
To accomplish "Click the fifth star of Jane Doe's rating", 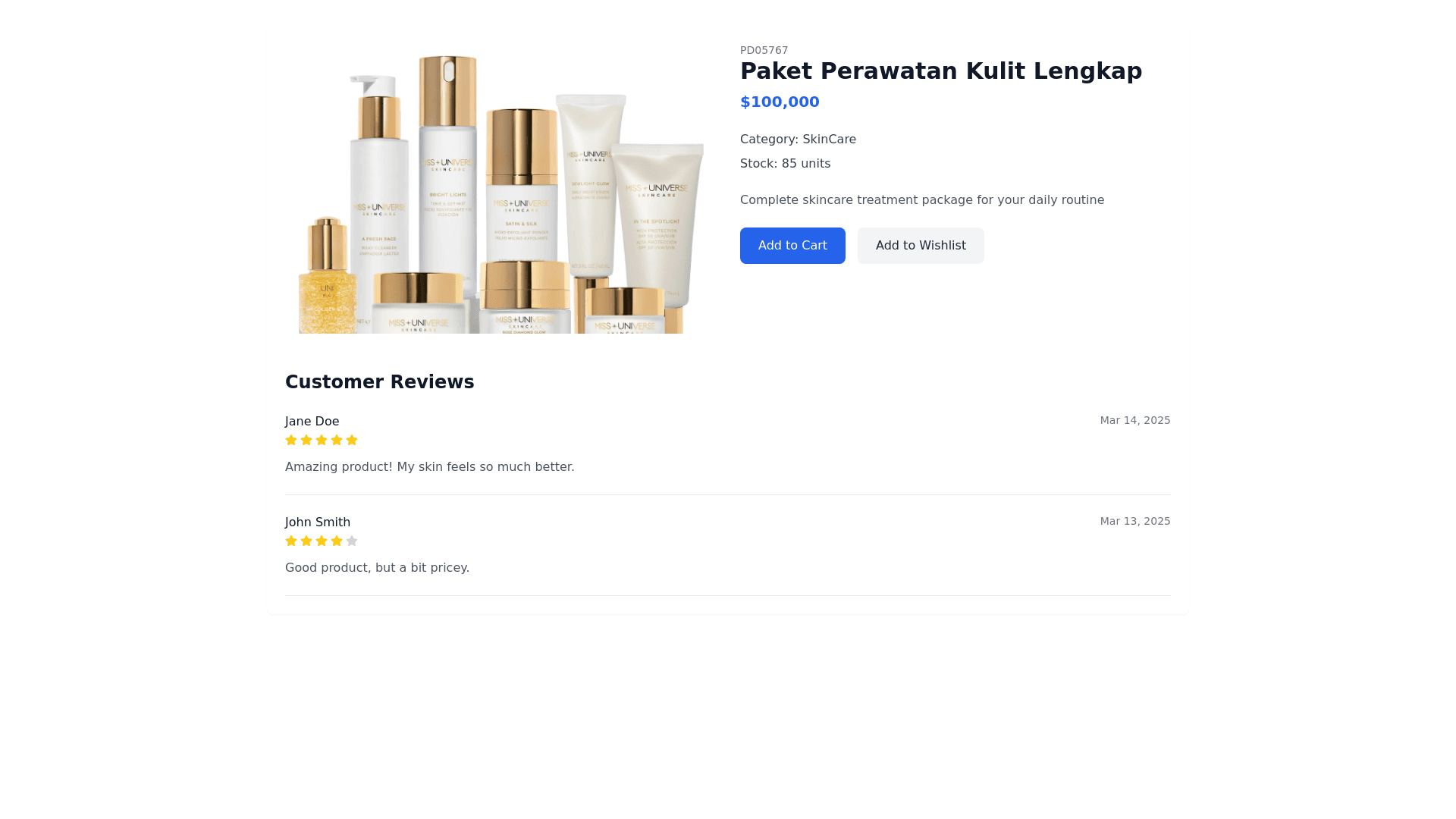I will [352, 441].
